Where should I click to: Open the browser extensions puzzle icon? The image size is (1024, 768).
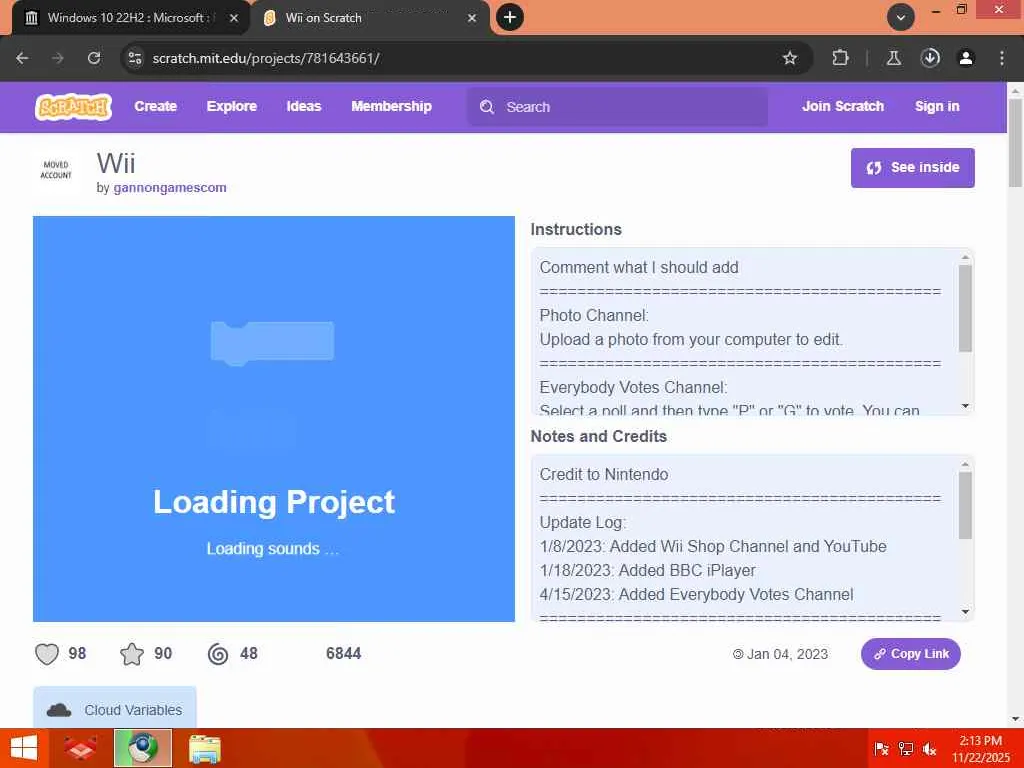click(x=840, y=58)
